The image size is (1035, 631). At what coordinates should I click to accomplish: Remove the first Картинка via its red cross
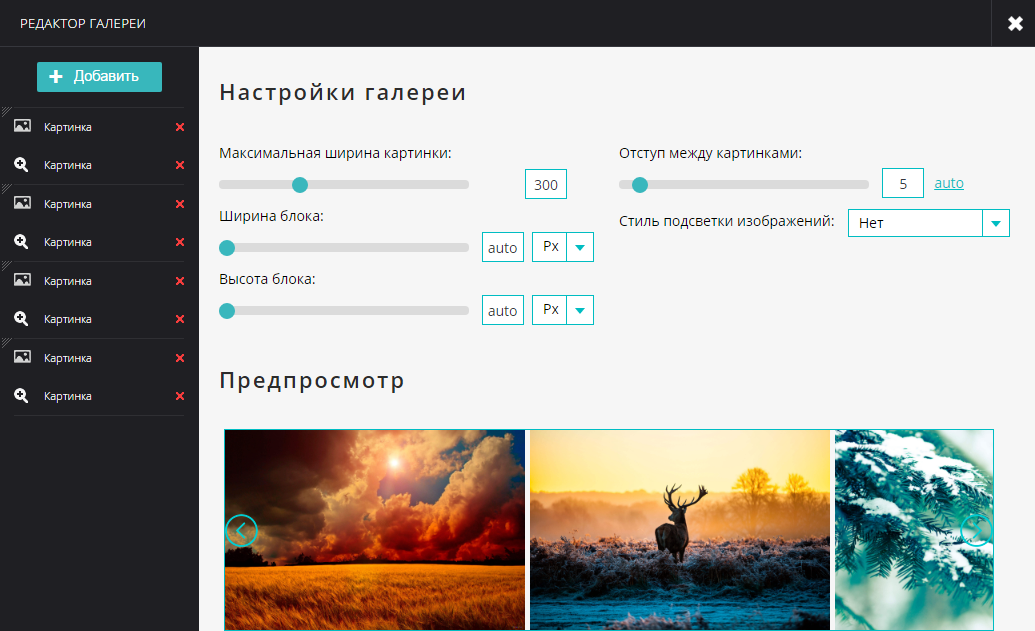point(179,126)
